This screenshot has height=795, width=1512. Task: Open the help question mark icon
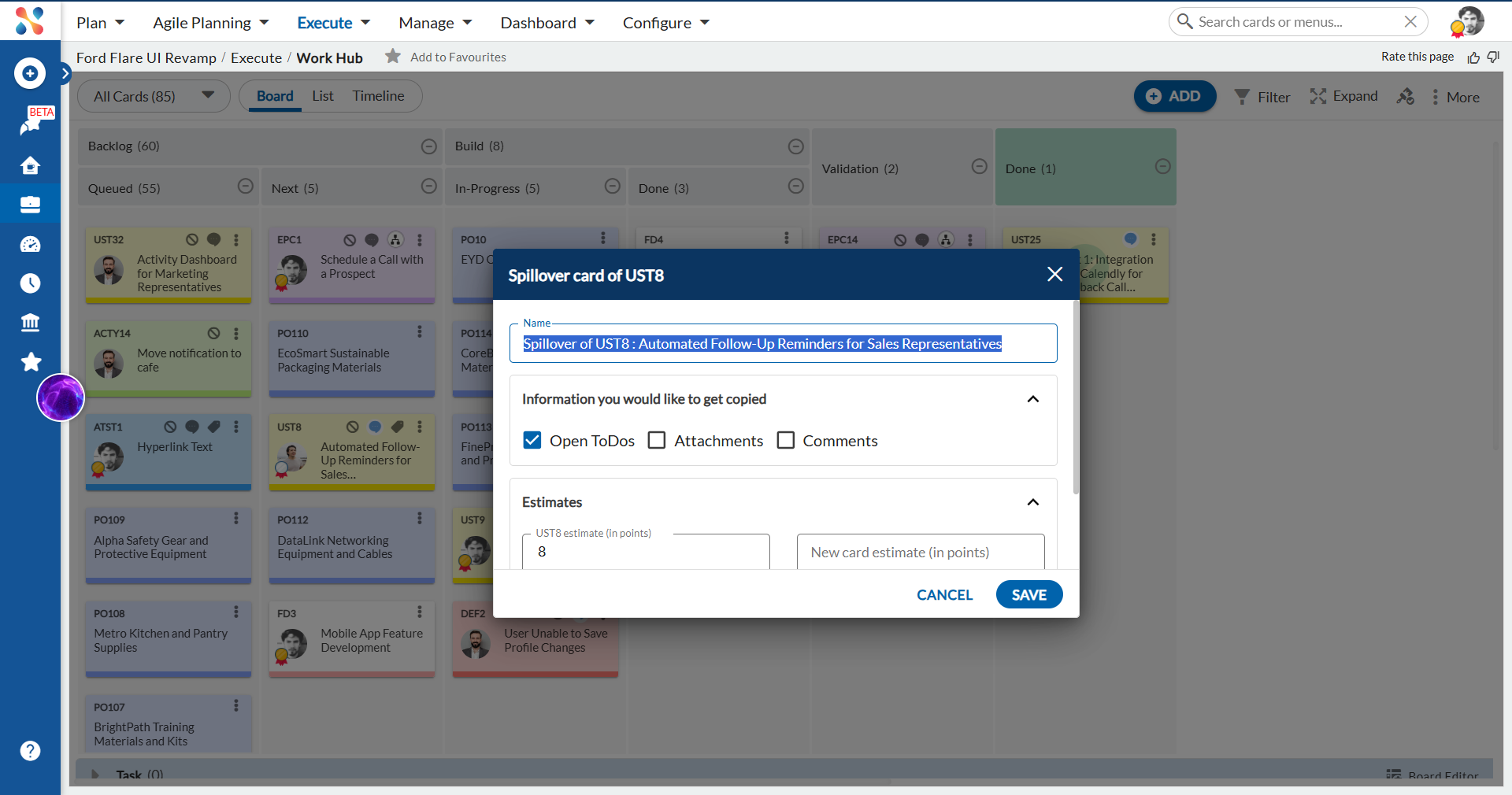(x=30, y=751)
